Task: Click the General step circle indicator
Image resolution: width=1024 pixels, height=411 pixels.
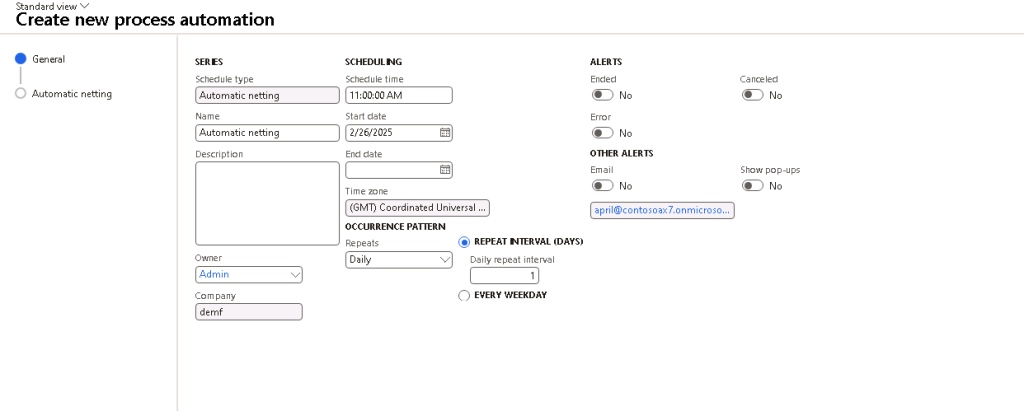Action: [x=20, y=59]
